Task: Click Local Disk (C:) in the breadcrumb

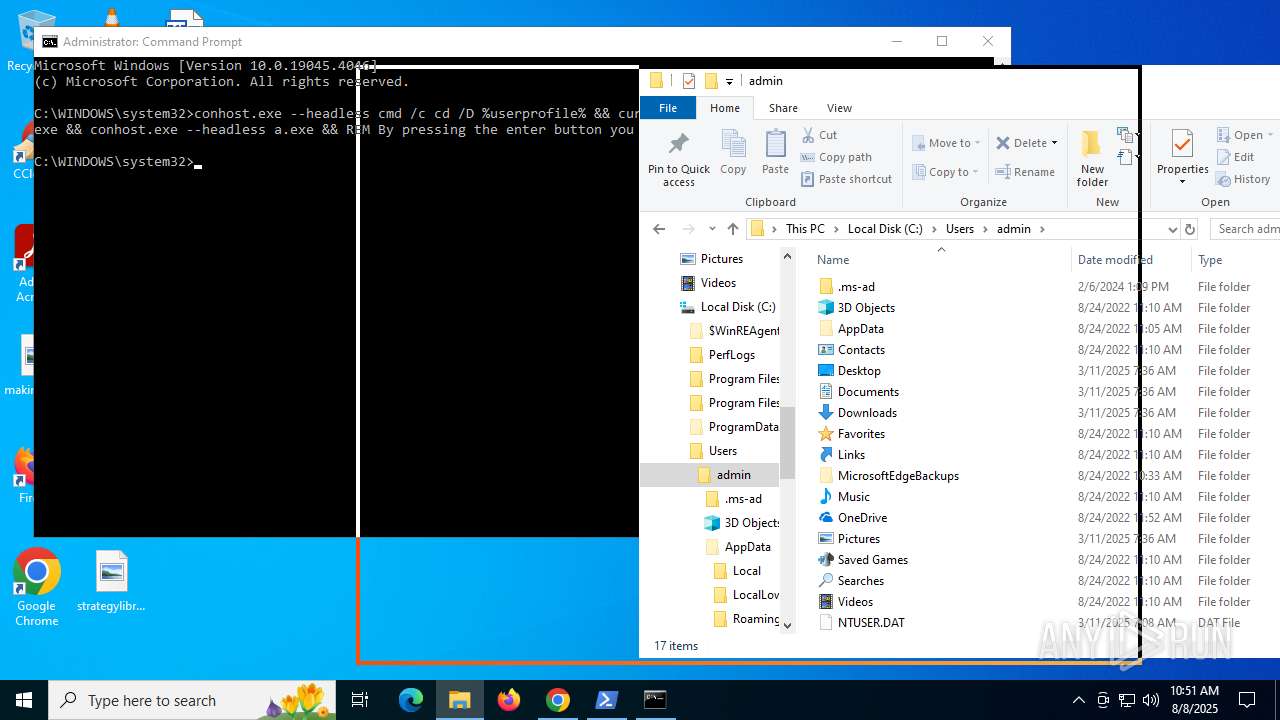Action: 885,229
